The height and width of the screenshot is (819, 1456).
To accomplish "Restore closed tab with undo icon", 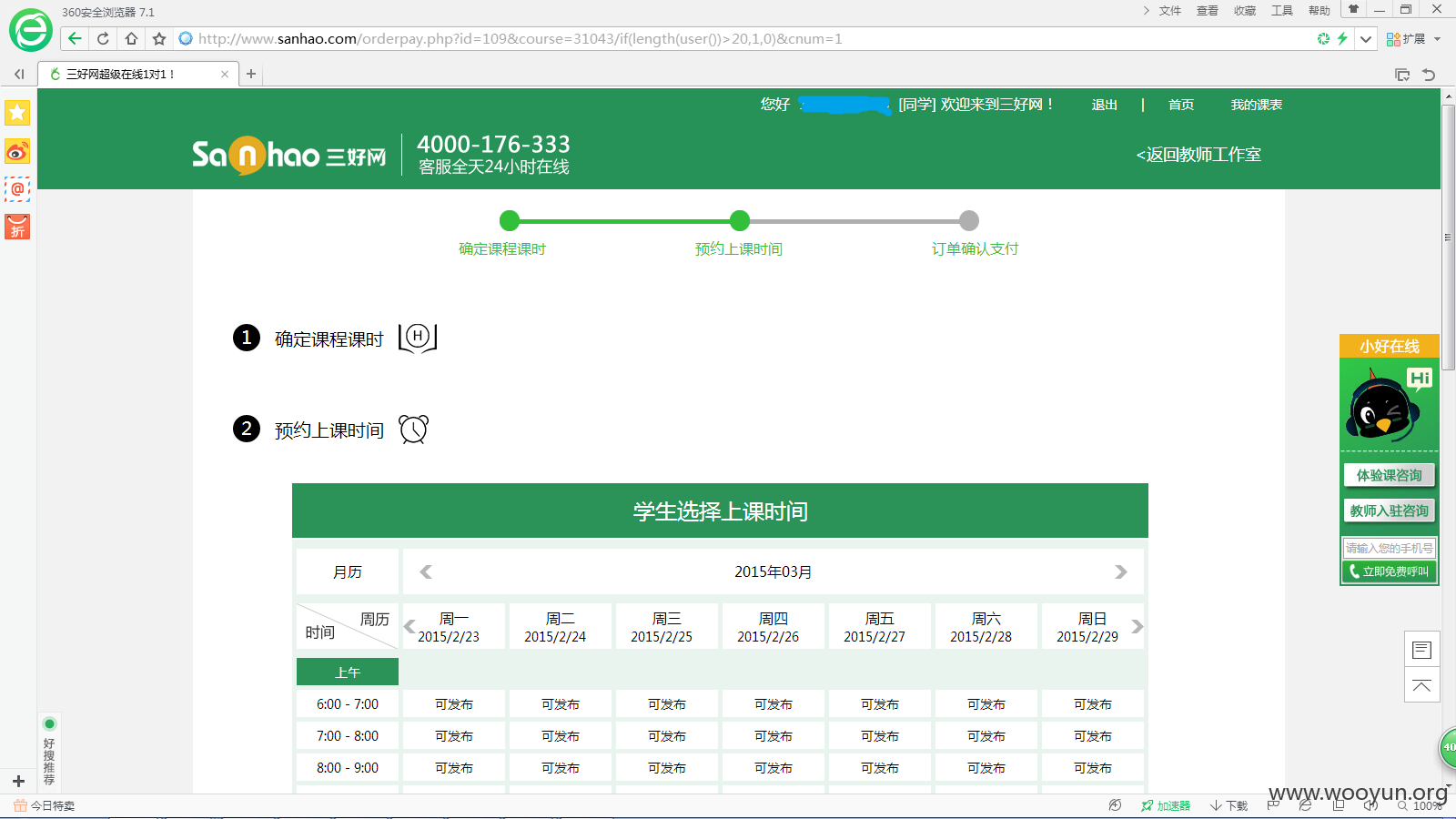I will pos(1429,75).
